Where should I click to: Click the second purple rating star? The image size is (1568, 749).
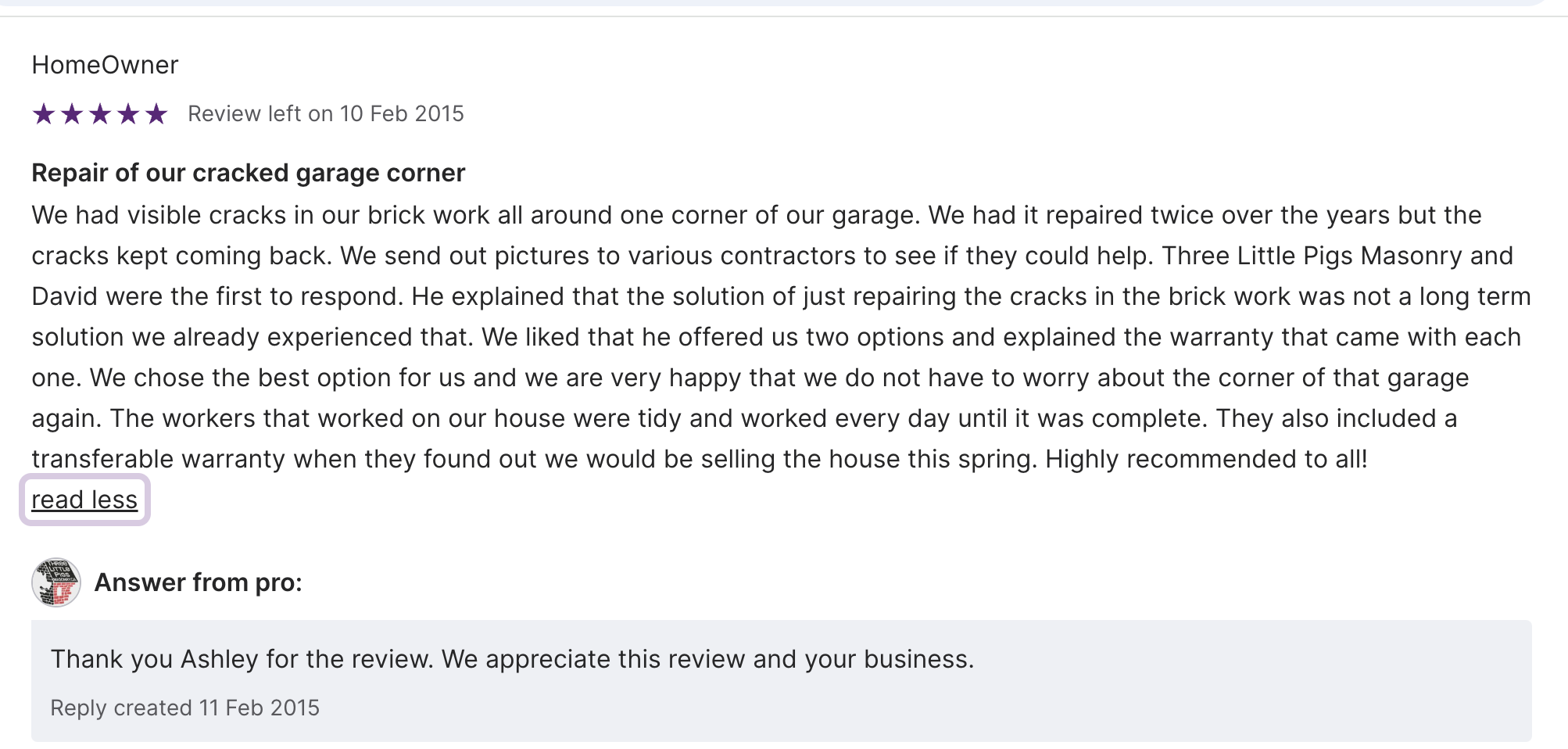coord(72,114)
